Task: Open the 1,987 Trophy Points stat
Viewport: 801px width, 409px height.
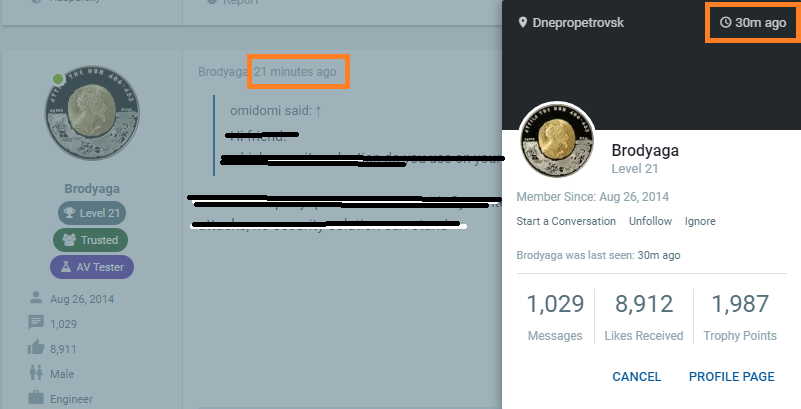Action: 740,317
